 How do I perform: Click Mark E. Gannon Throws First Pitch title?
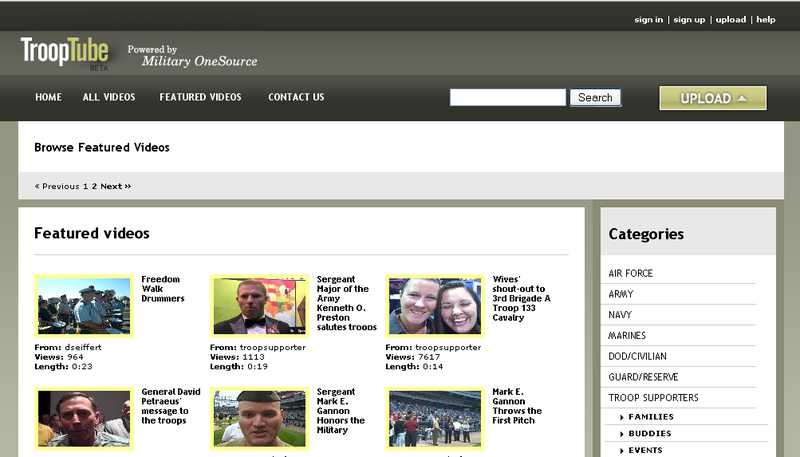coord(517,406)
